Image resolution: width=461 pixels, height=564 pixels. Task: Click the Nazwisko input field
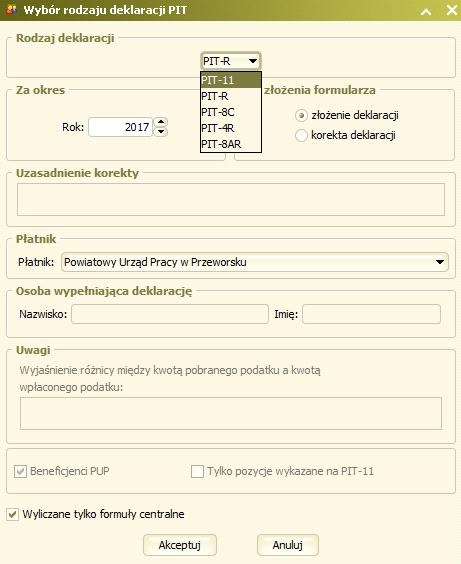tap(170, 314)
